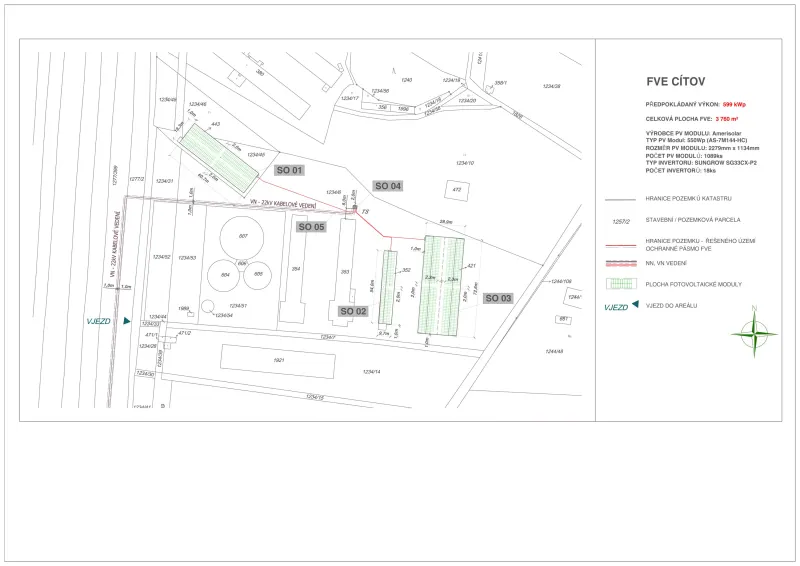800x566 pixels.
Task: Click 'HRANICE POZEMKŮ KATASTRU' legend label
Action: click(688, 199)
